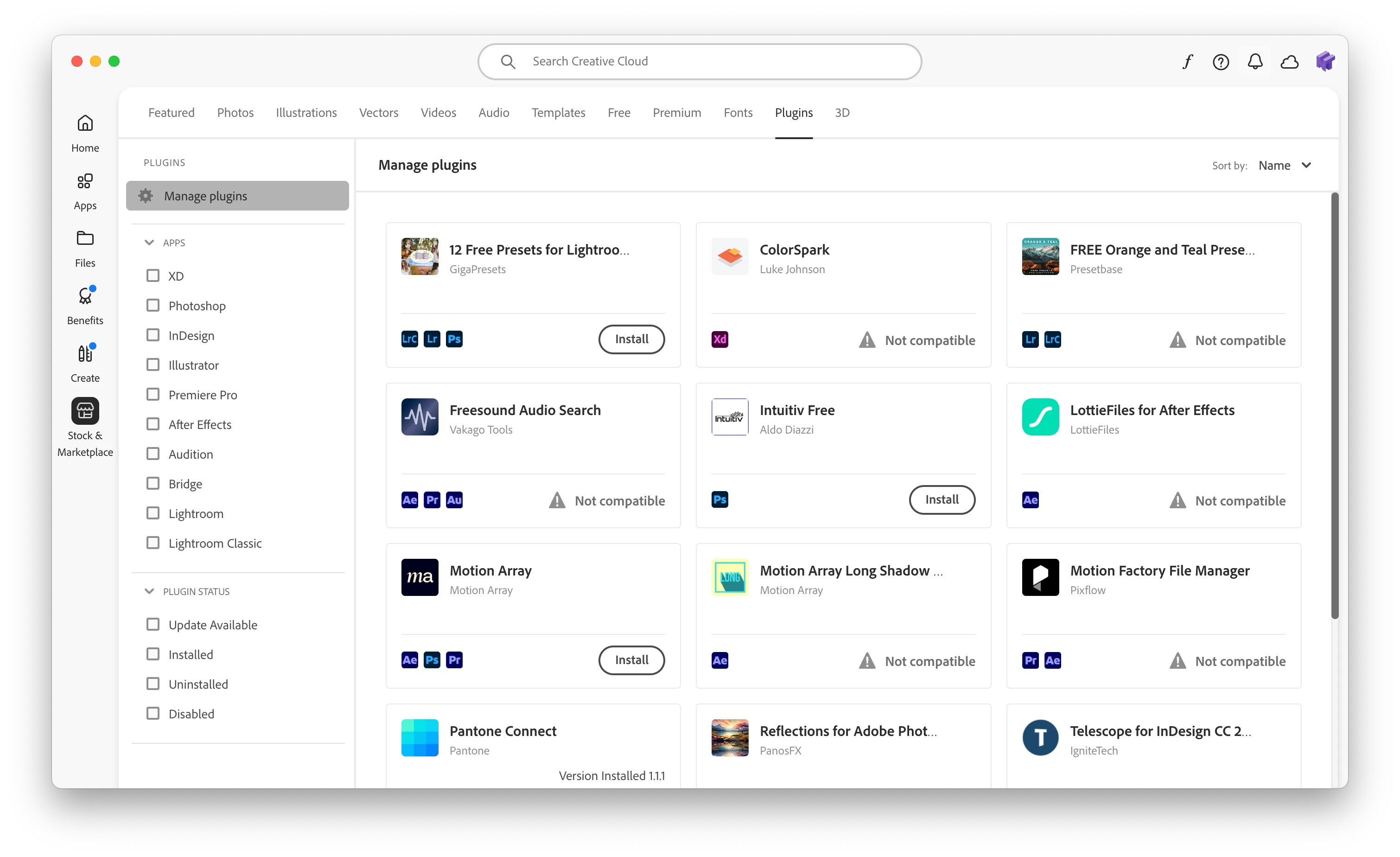Click the help question mark icon
Image resolution: width=1400 pixels, height=857 pixels.
pos(1221,61)
